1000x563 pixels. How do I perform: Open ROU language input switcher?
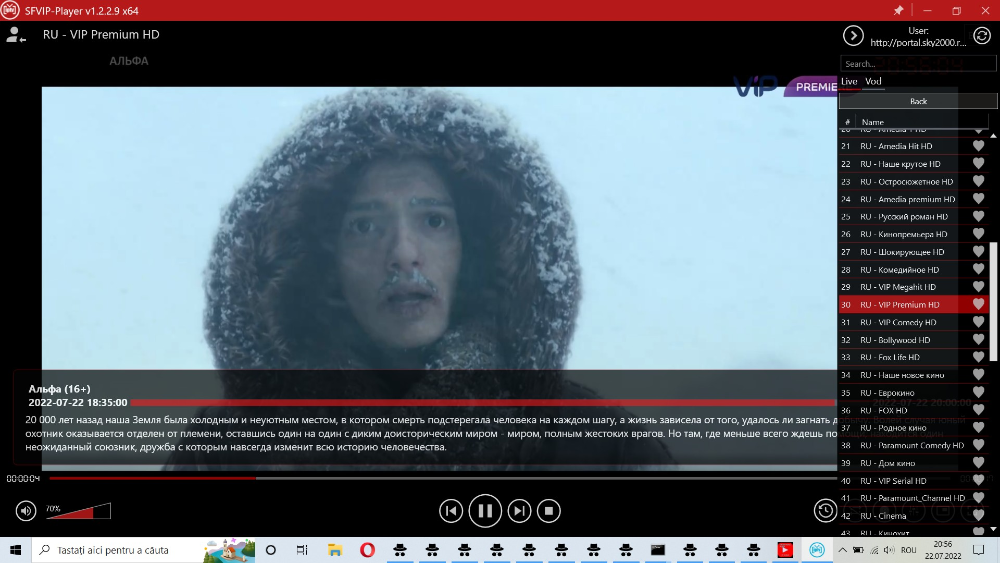(x=908, y=550)
